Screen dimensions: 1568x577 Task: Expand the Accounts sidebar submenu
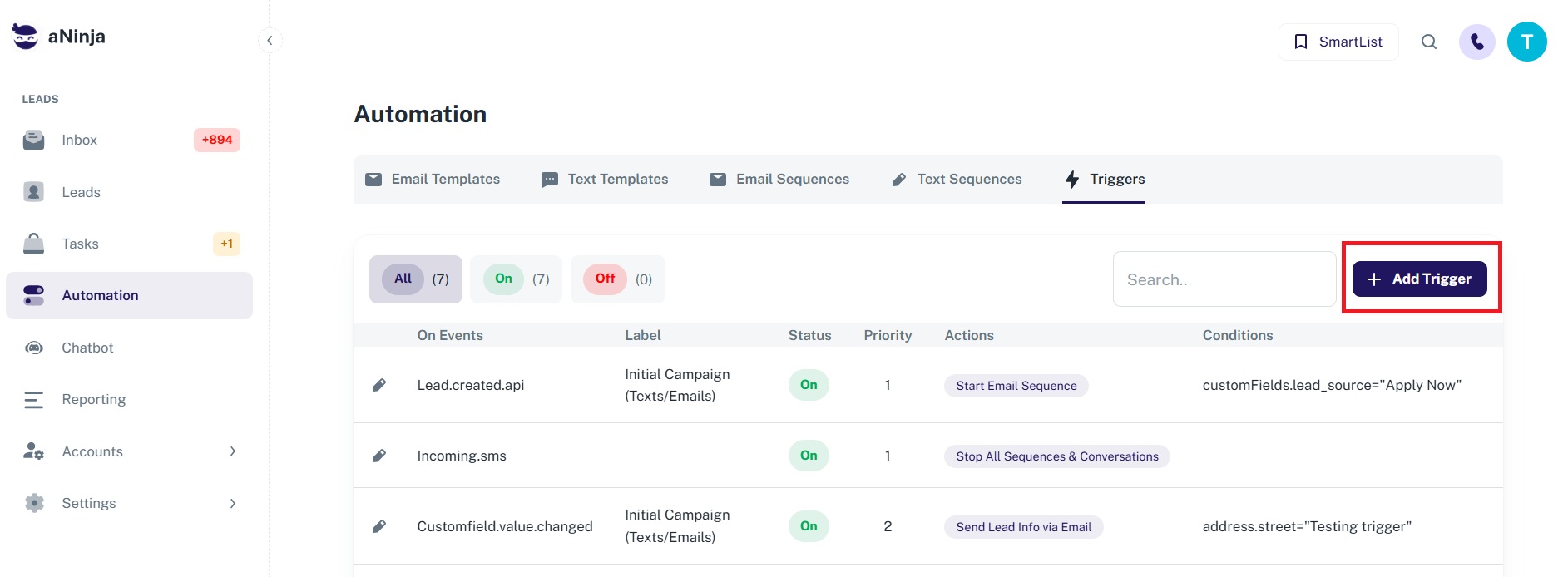click(x=232, y=451)
